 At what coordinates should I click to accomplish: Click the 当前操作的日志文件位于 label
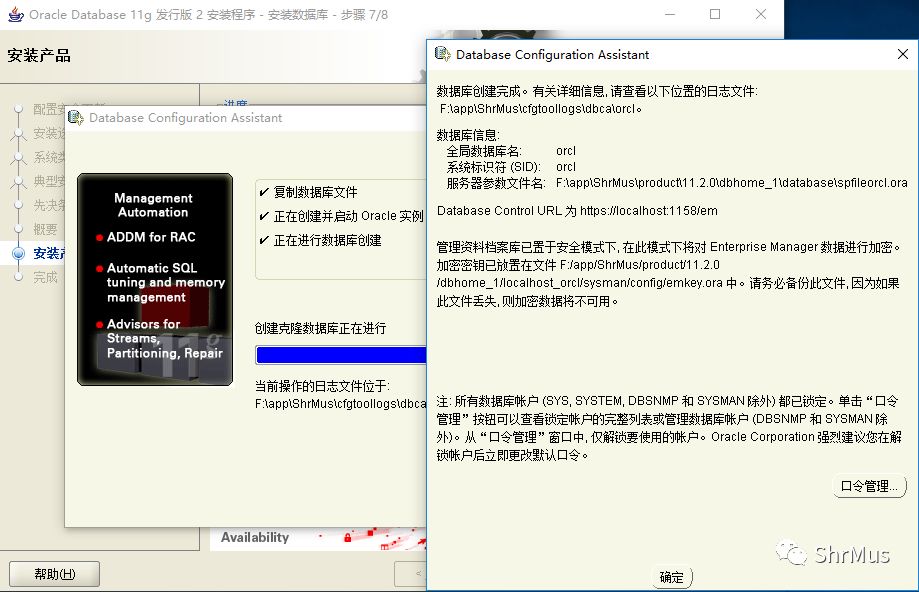tap(322, 386)
